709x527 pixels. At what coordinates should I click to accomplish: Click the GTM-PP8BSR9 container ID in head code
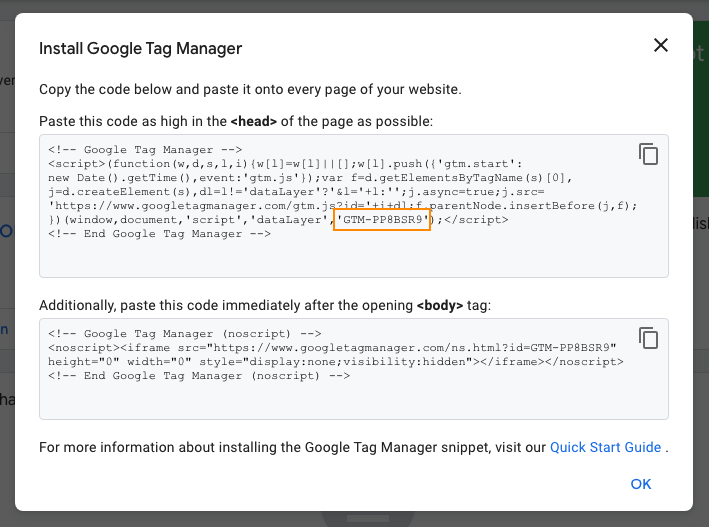pyautogui.click(x=382, y=220)
